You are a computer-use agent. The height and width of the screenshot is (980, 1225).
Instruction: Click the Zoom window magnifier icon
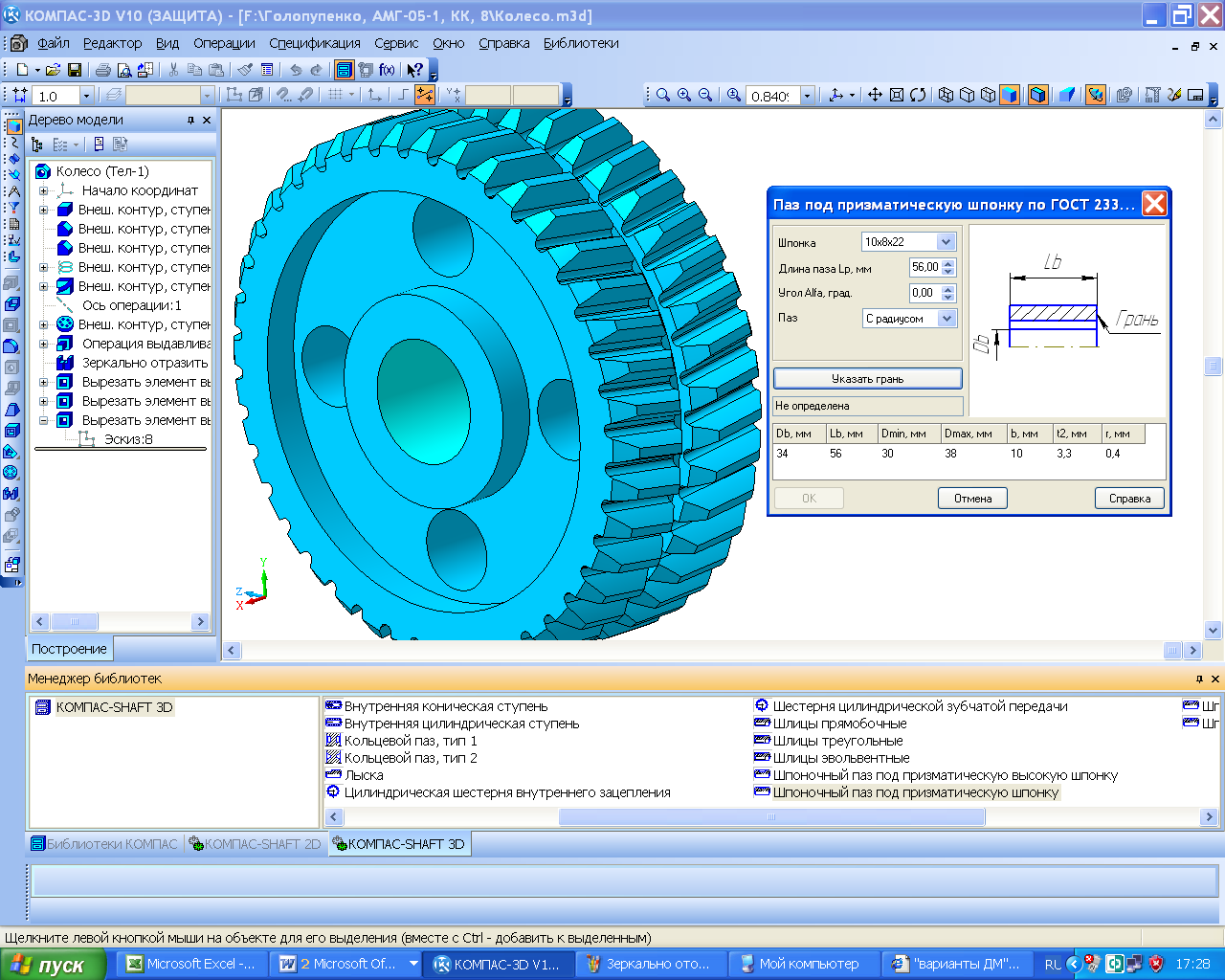pos(662,95)
